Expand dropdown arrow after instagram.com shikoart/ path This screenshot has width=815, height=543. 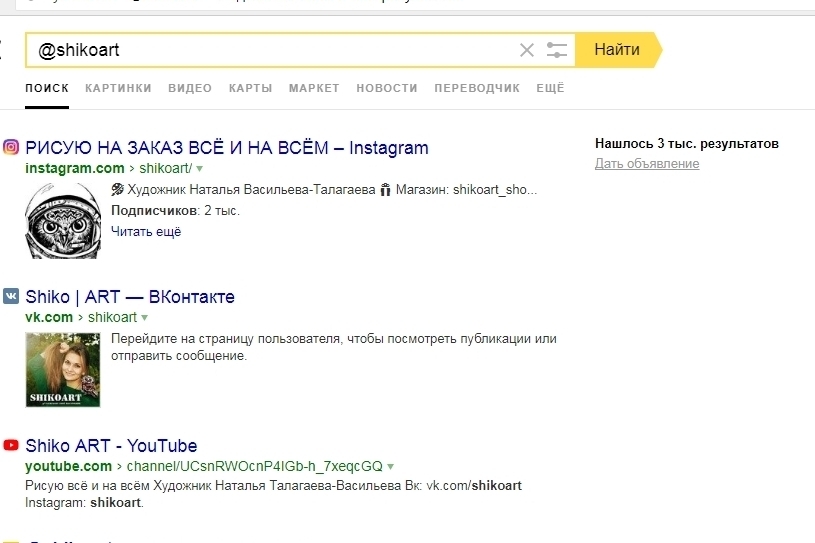pyautogui.click(x=200, y=169)
